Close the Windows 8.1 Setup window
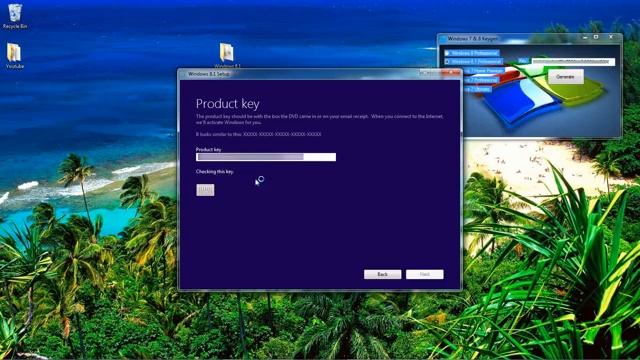The image size is (640, 360). pos(452,72)
